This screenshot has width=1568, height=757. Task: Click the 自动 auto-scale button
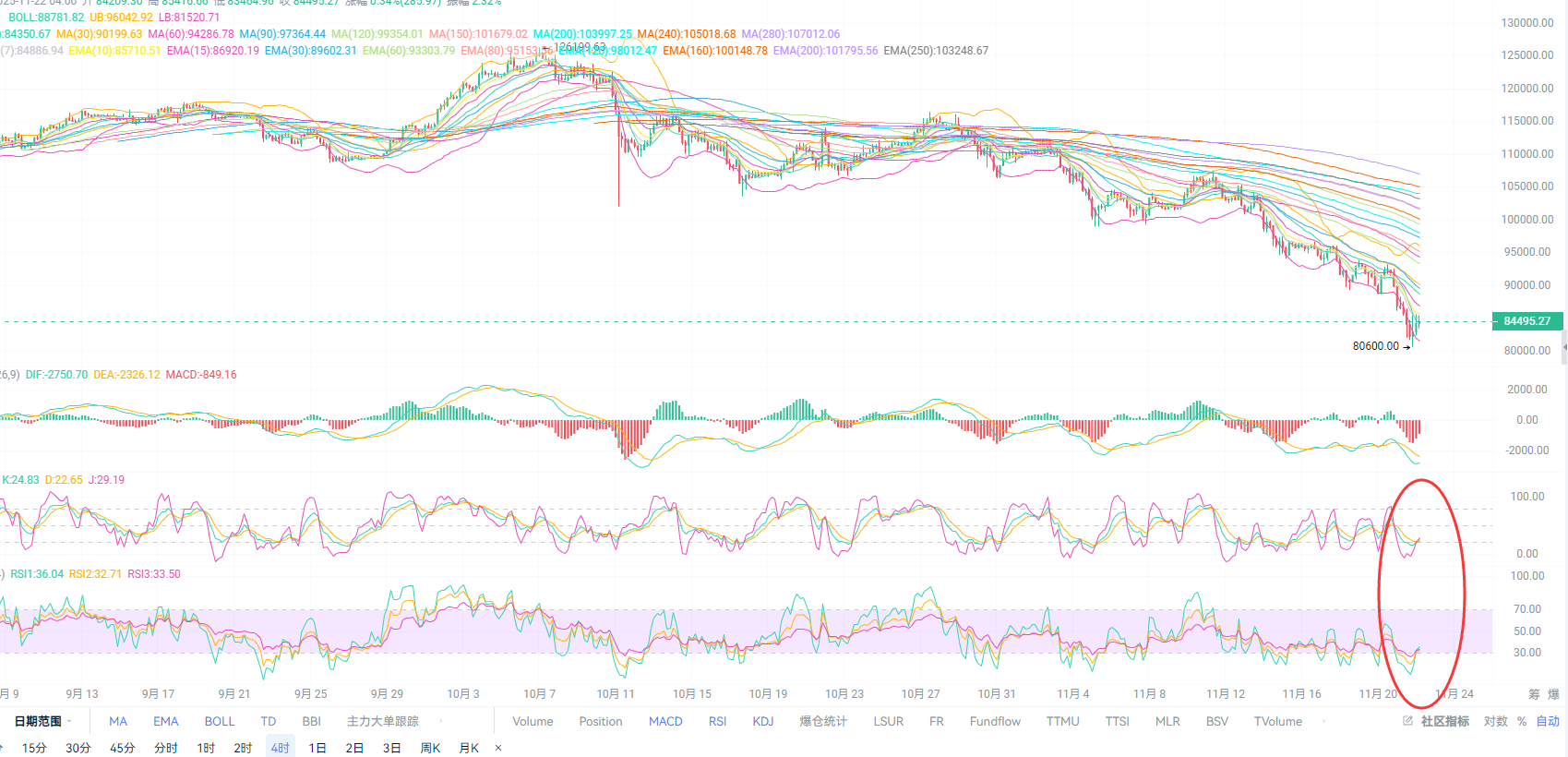pyautogui.click(x=1548, y=721)
